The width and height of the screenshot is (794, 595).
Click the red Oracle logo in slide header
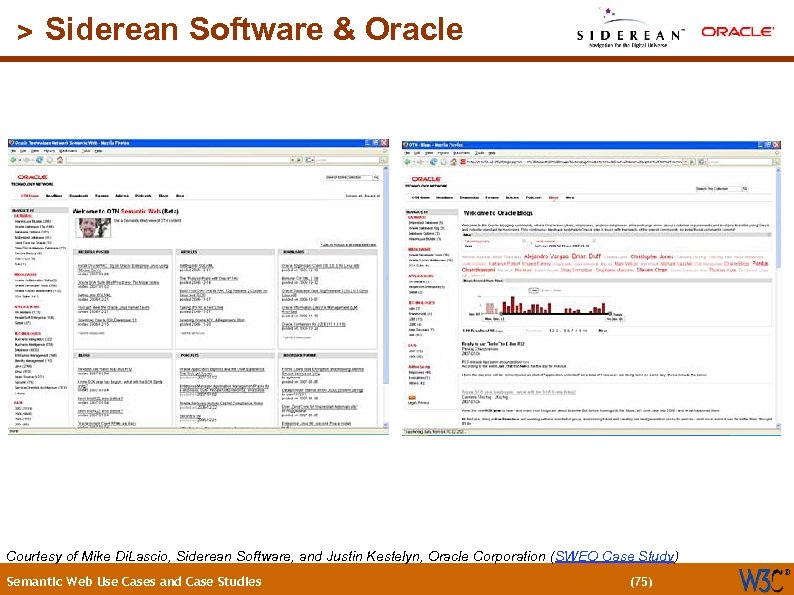(x=737, y=31)
